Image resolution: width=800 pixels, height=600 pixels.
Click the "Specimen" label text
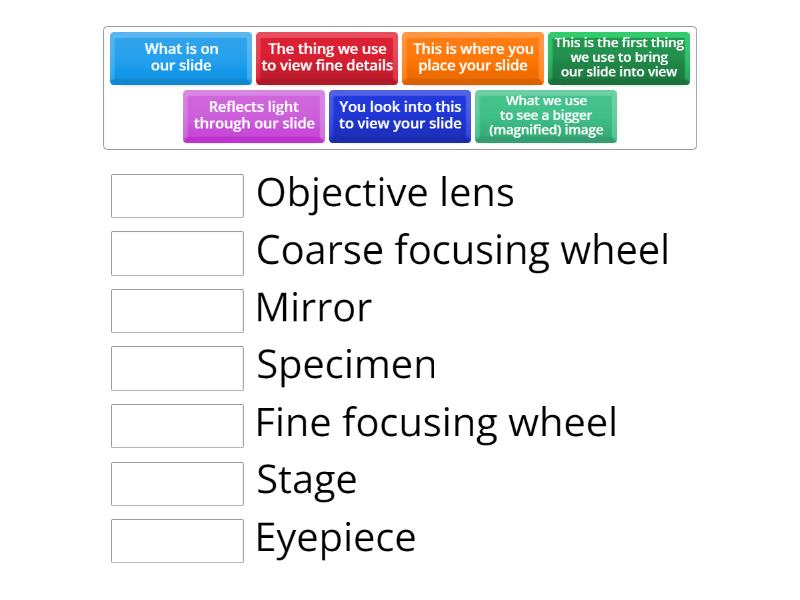346,365
